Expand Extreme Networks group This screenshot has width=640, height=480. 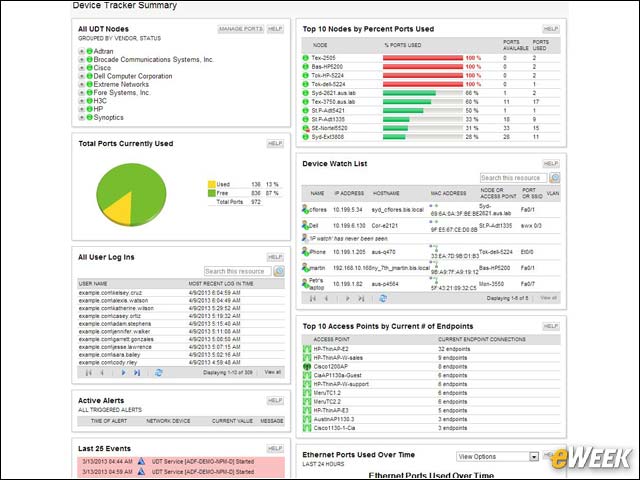82,84
